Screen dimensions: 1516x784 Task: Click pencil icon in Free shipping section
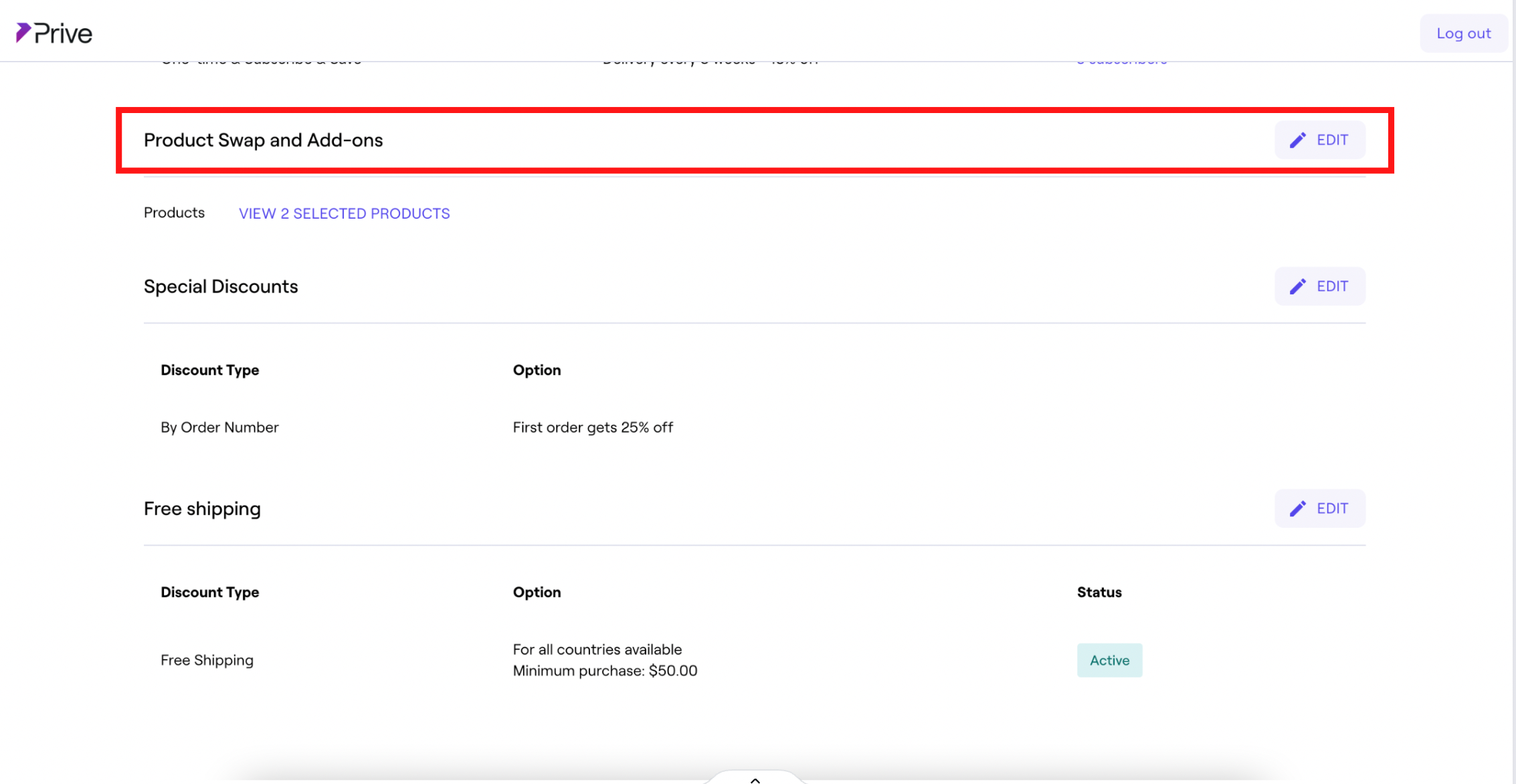(1297, 508)
